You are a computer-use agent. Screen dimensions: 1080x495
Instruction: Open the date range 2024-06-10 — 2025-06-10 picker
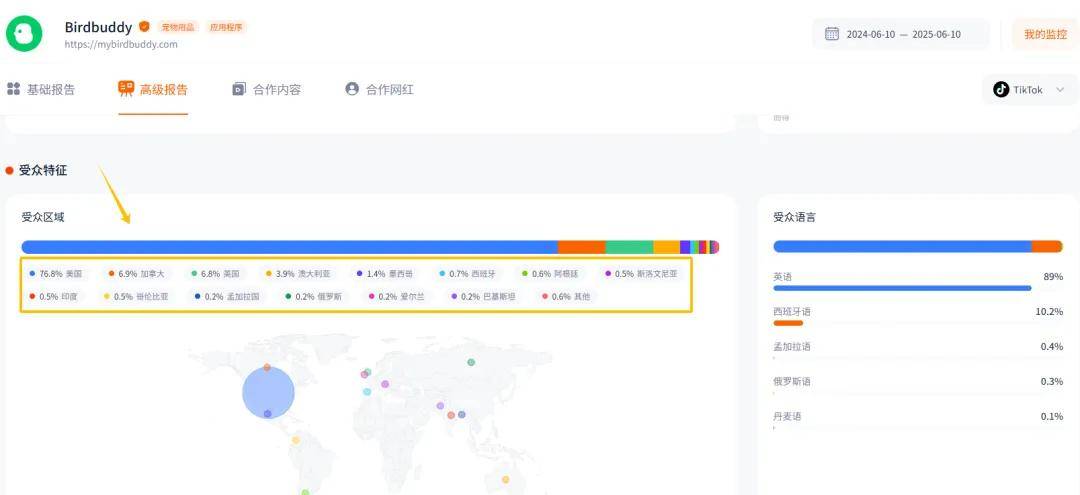coord(900,34)
